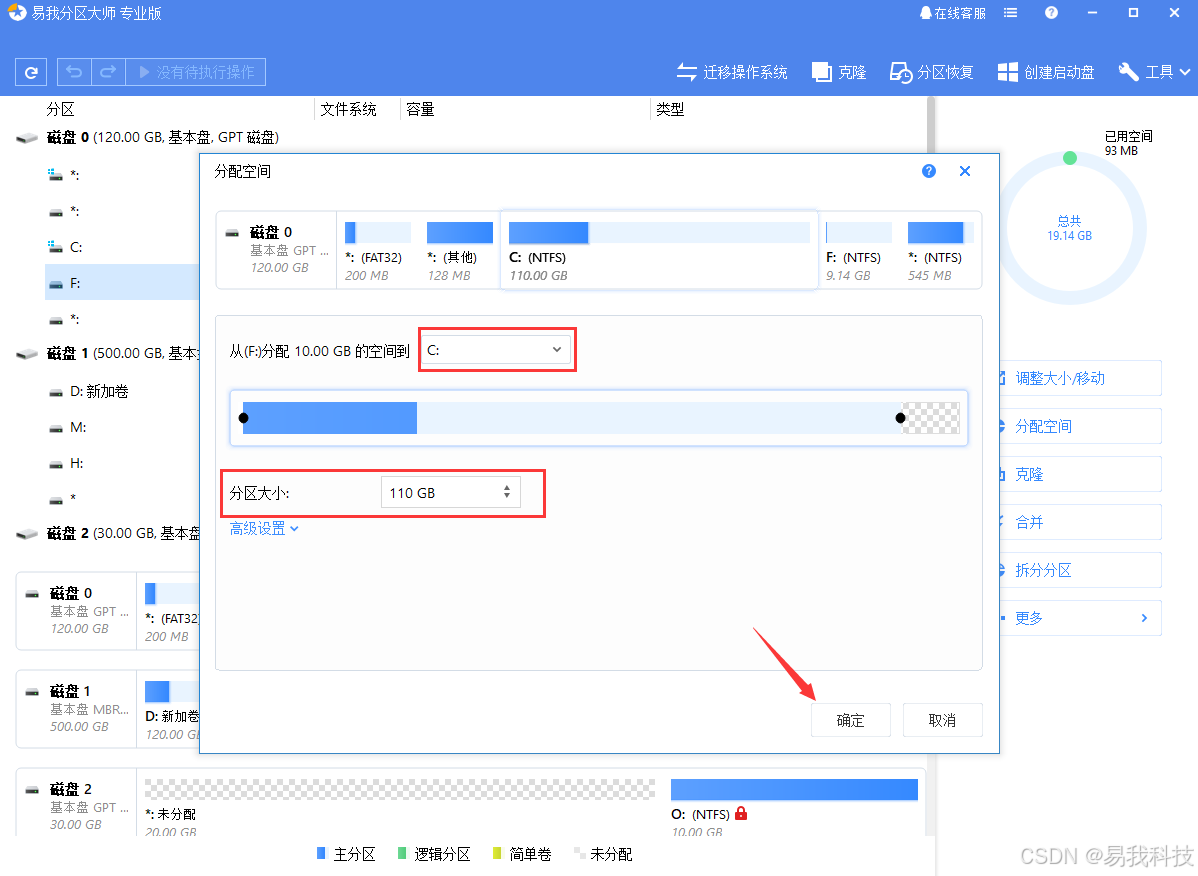The image size is (1198, 876).
Task: Click the undo arrow icon
Action: coord(74,72)
